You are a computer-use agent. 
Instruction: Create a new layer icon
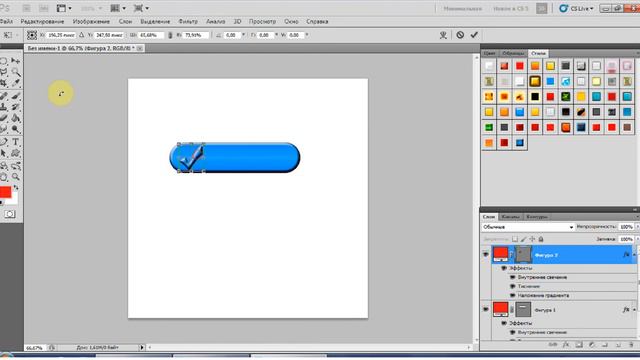pyautogui.click(x=618, y=345)
